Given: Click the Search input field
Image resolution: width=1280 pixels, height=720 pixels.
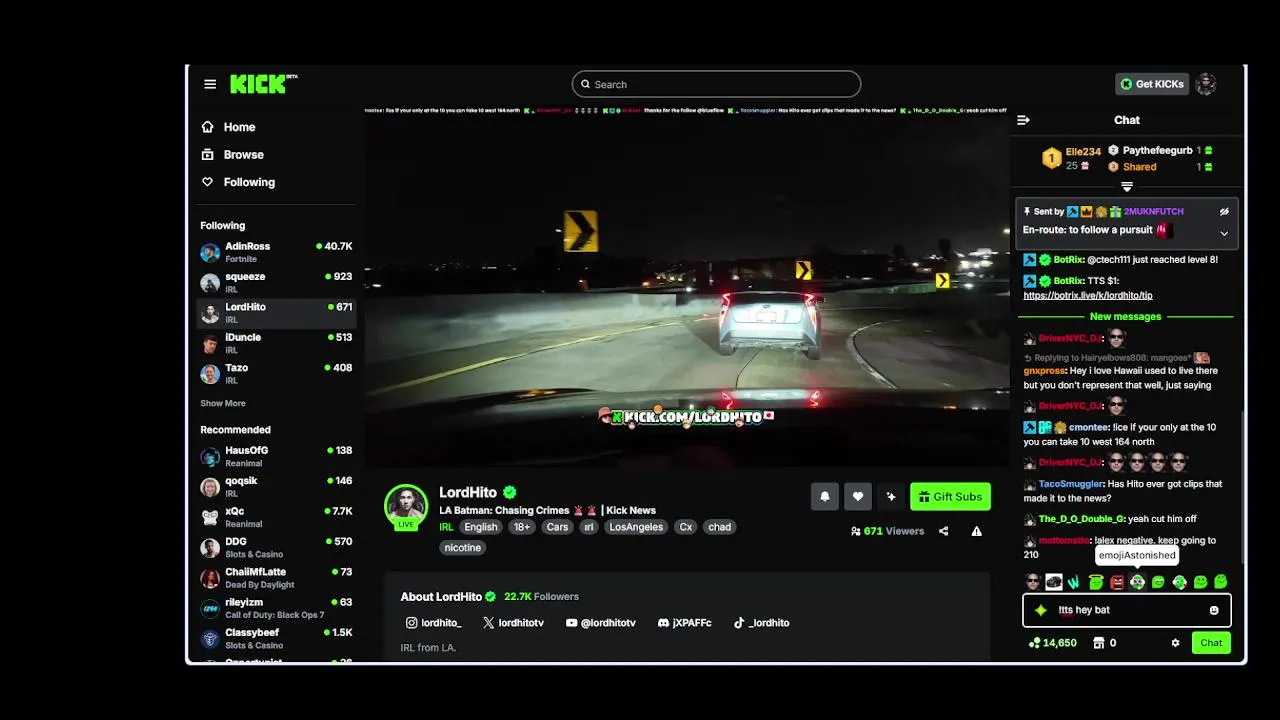Looking at the screenshot, I should click(716, 84).
